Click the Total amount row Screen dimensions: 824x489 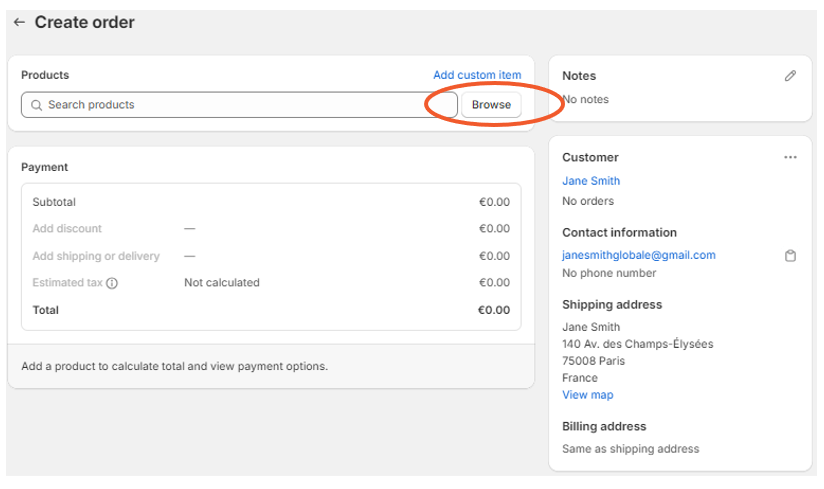pos(270,310)
